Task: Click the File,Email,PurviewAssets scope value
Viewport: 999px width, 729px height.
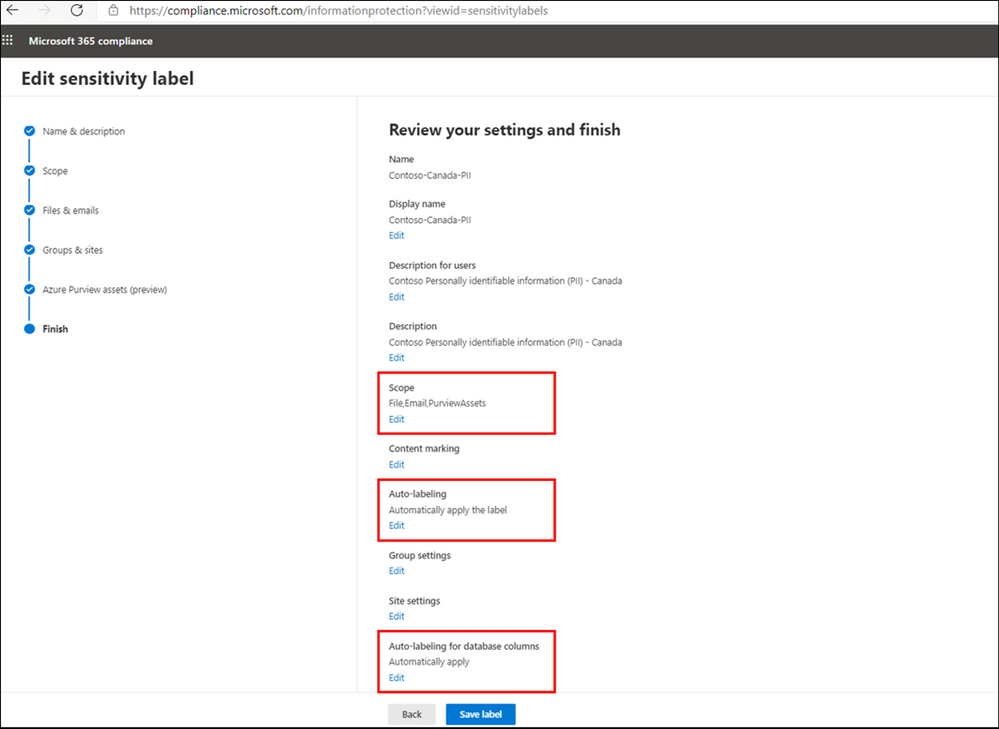Action: [x=437, y=403]
